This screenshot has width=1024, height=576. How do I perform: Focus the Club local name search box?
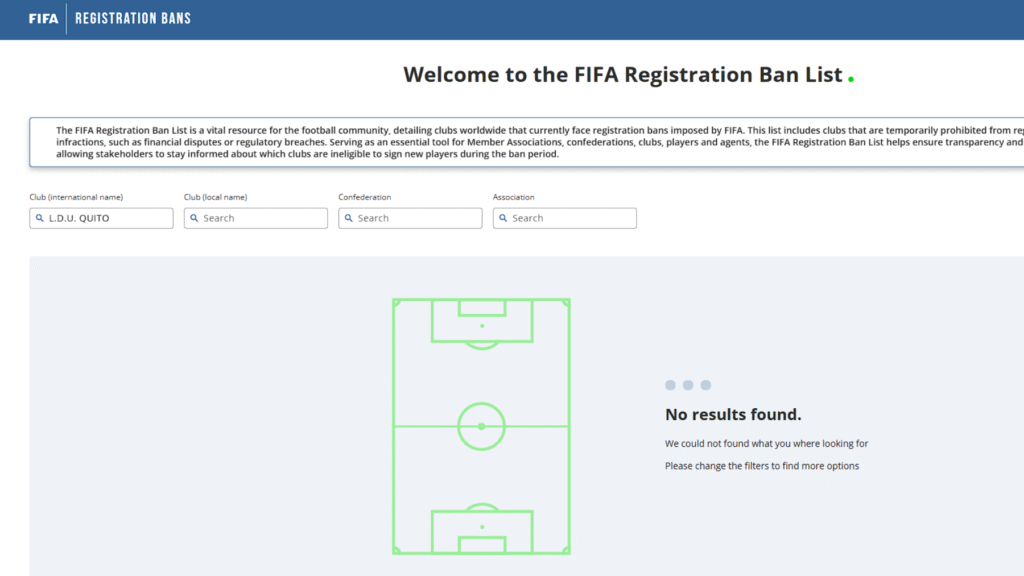pos(256,218)
